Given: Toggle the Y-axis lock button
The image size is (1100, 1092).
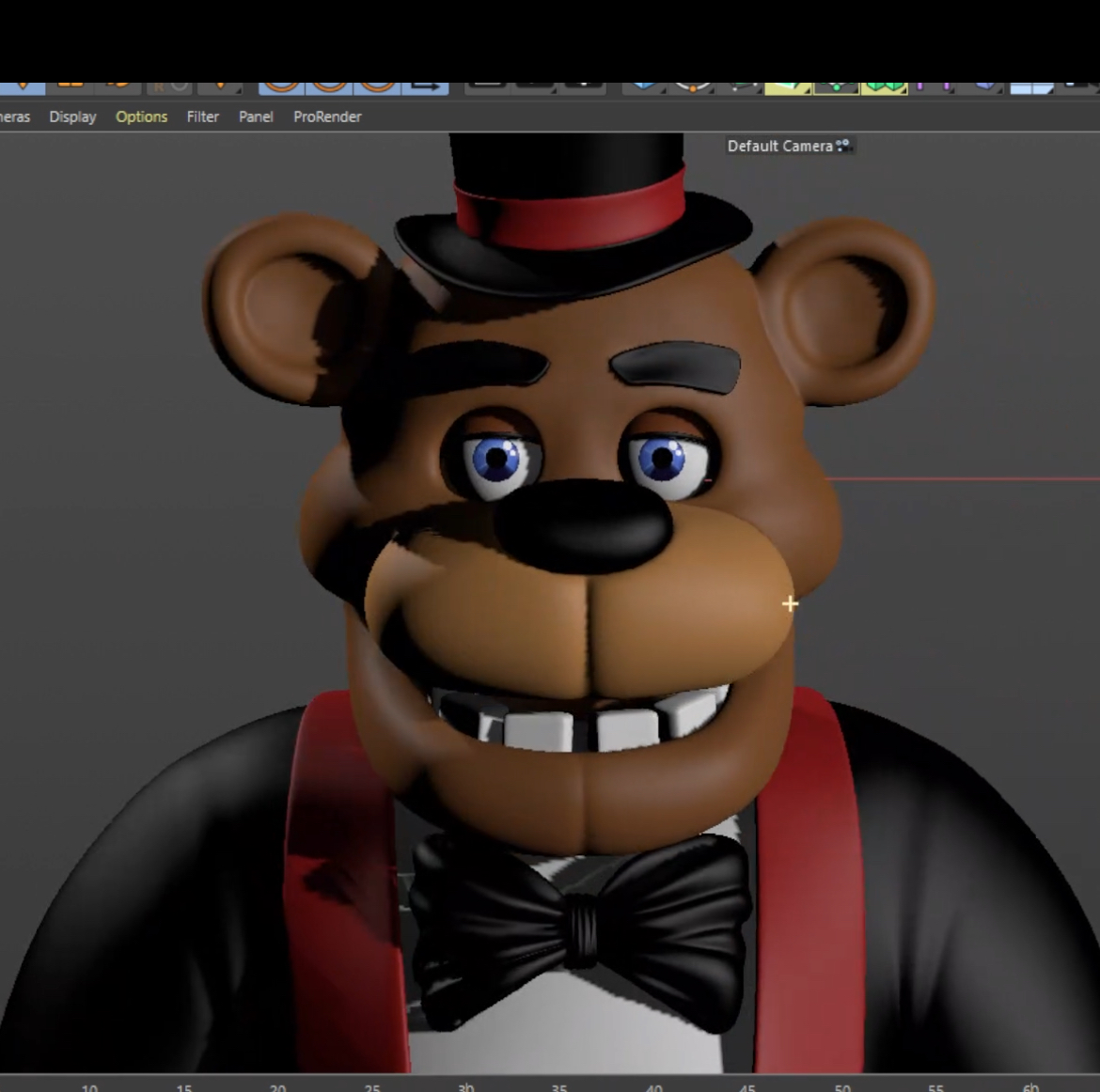Looking at the screenshot, I should (x=329, y=86).
